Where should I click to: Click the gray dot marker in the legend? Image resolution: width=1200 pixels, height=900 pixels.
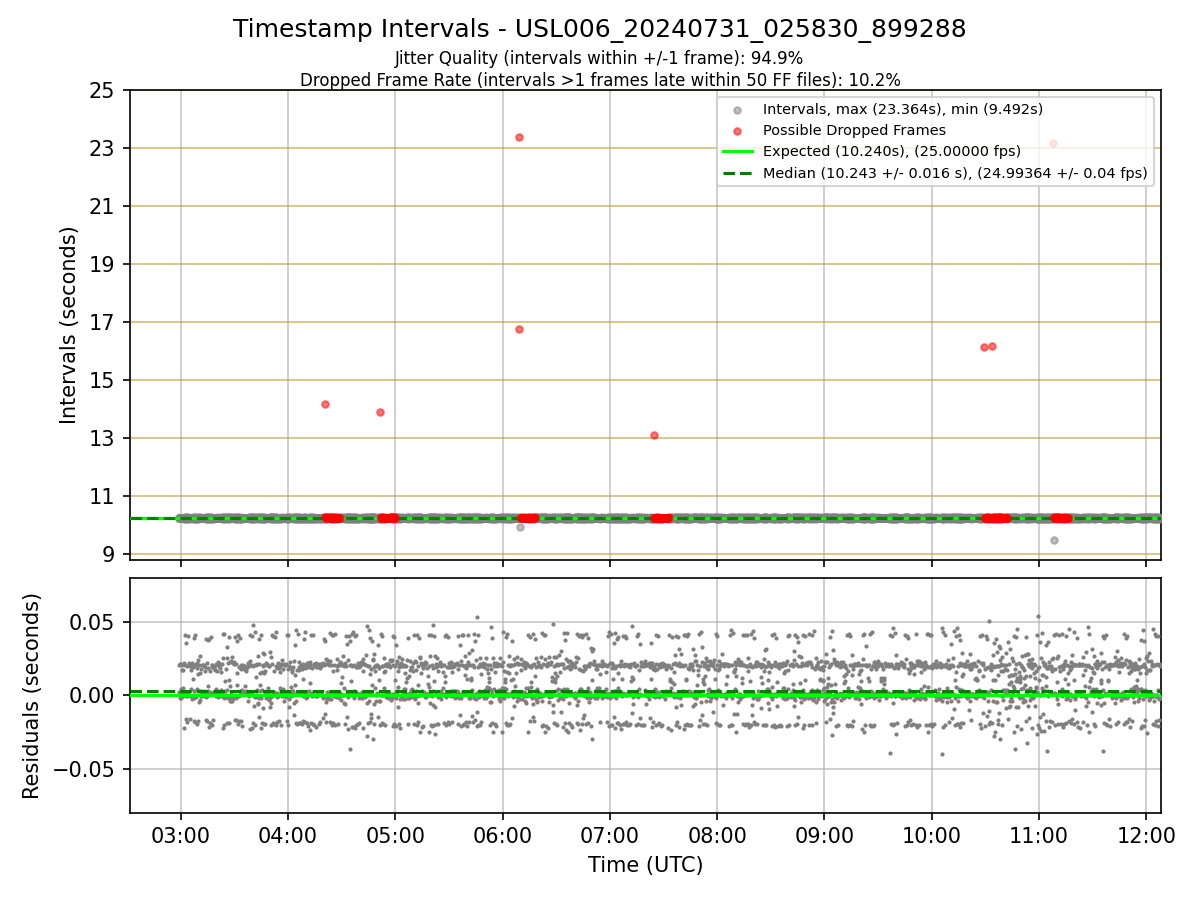737,109
